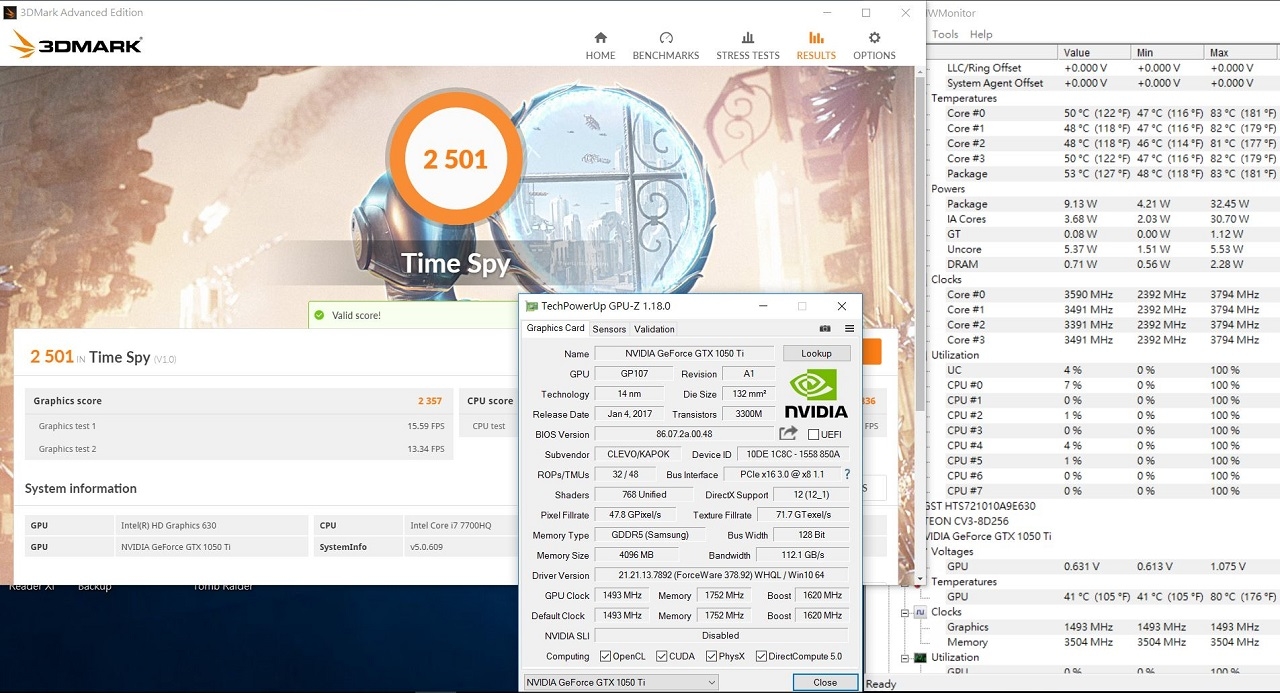Click the Bus Interface question mark
Viewport: 1280px width, 693px height.
coord(847,474)
